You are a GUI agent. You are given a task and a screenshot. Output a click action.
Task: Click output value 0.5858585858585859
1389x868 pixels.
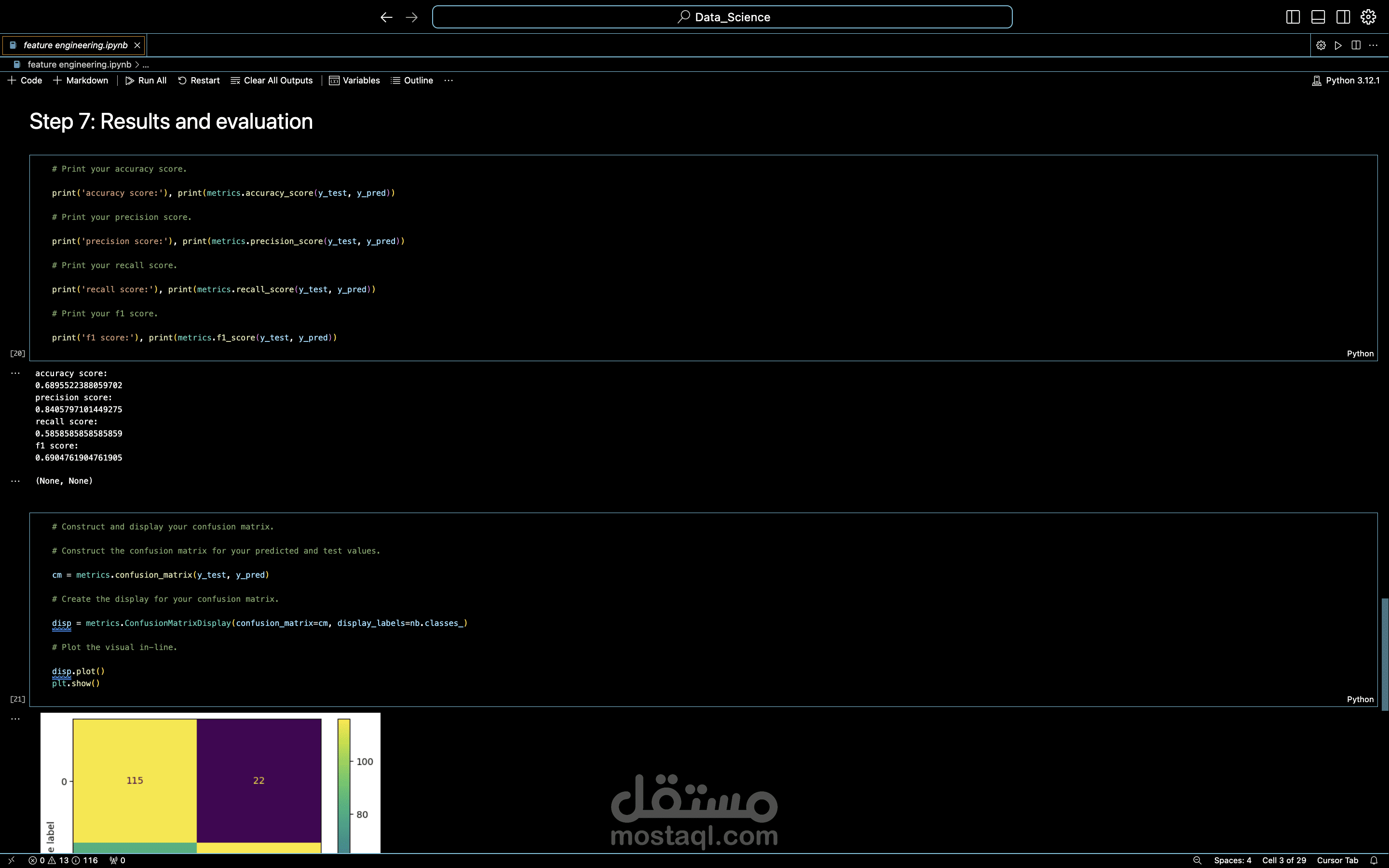coord(79,434)
